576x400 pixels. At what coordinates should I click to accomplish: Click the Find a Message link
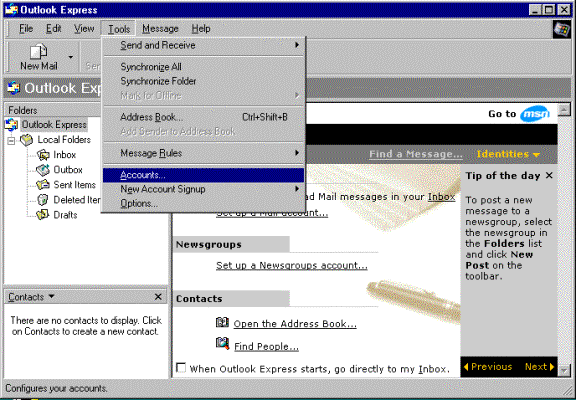click(x=415, y=154)
